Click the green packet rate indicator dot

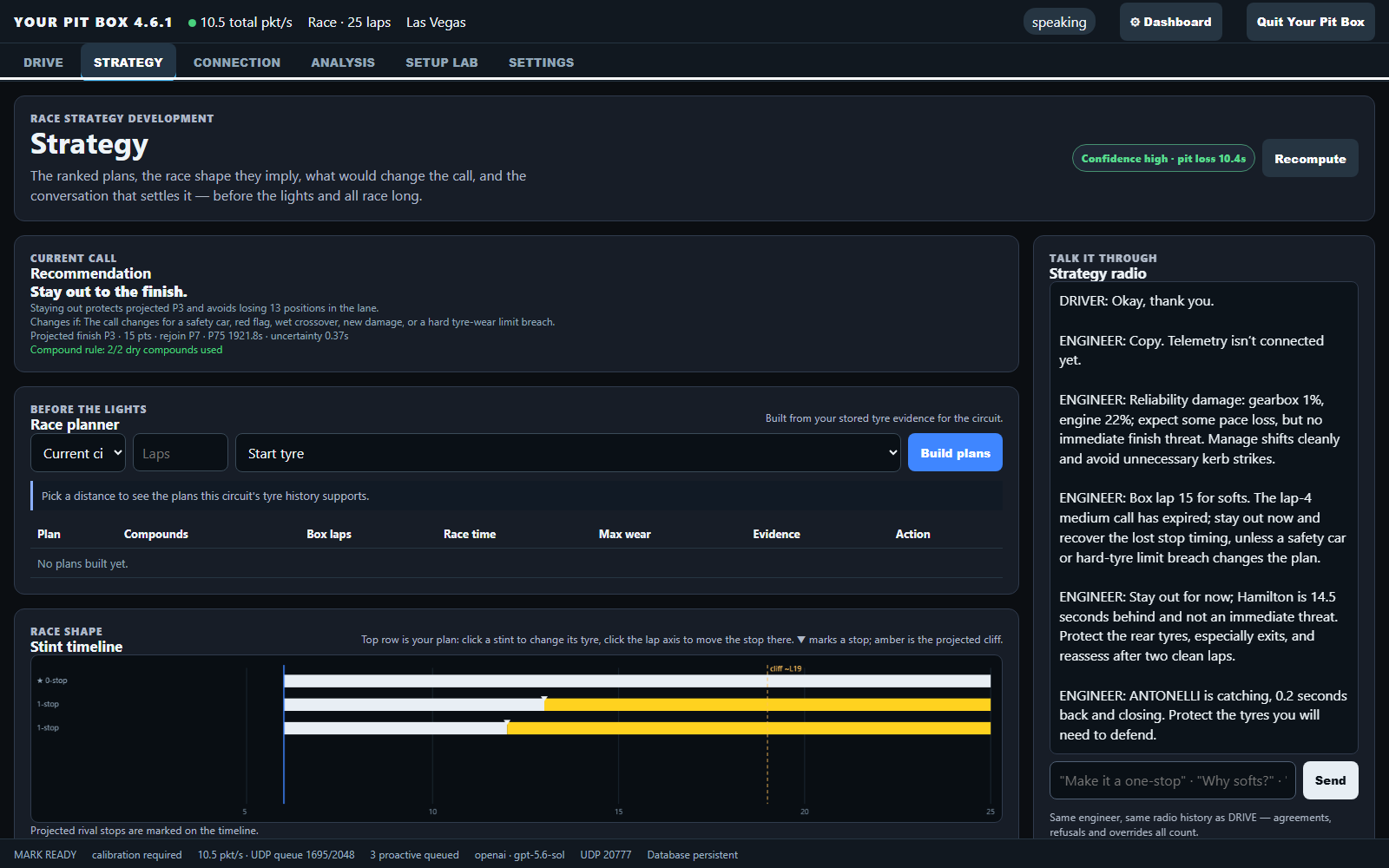(192, 23)
